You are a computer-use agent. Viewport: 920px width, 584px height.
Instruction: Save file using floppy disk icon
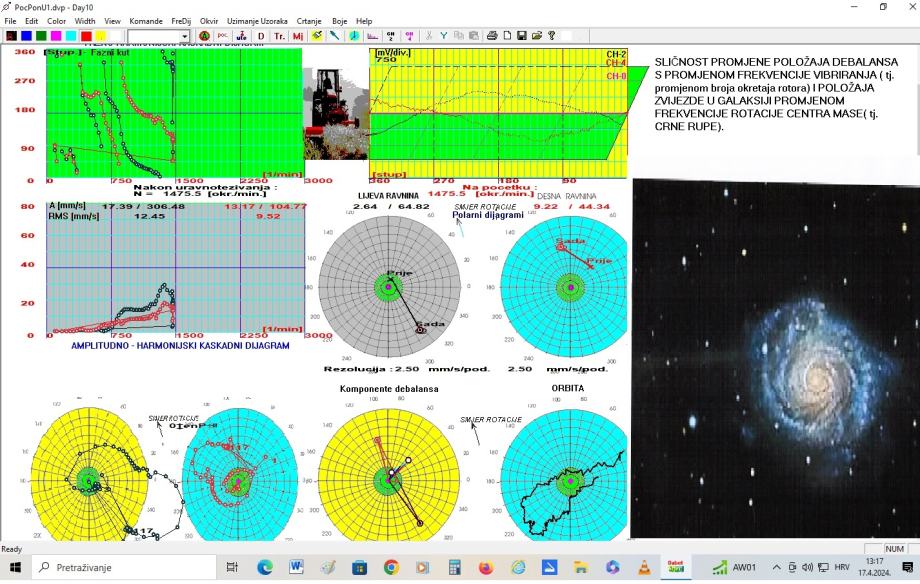pyautogui.click(x=522, y=36)
